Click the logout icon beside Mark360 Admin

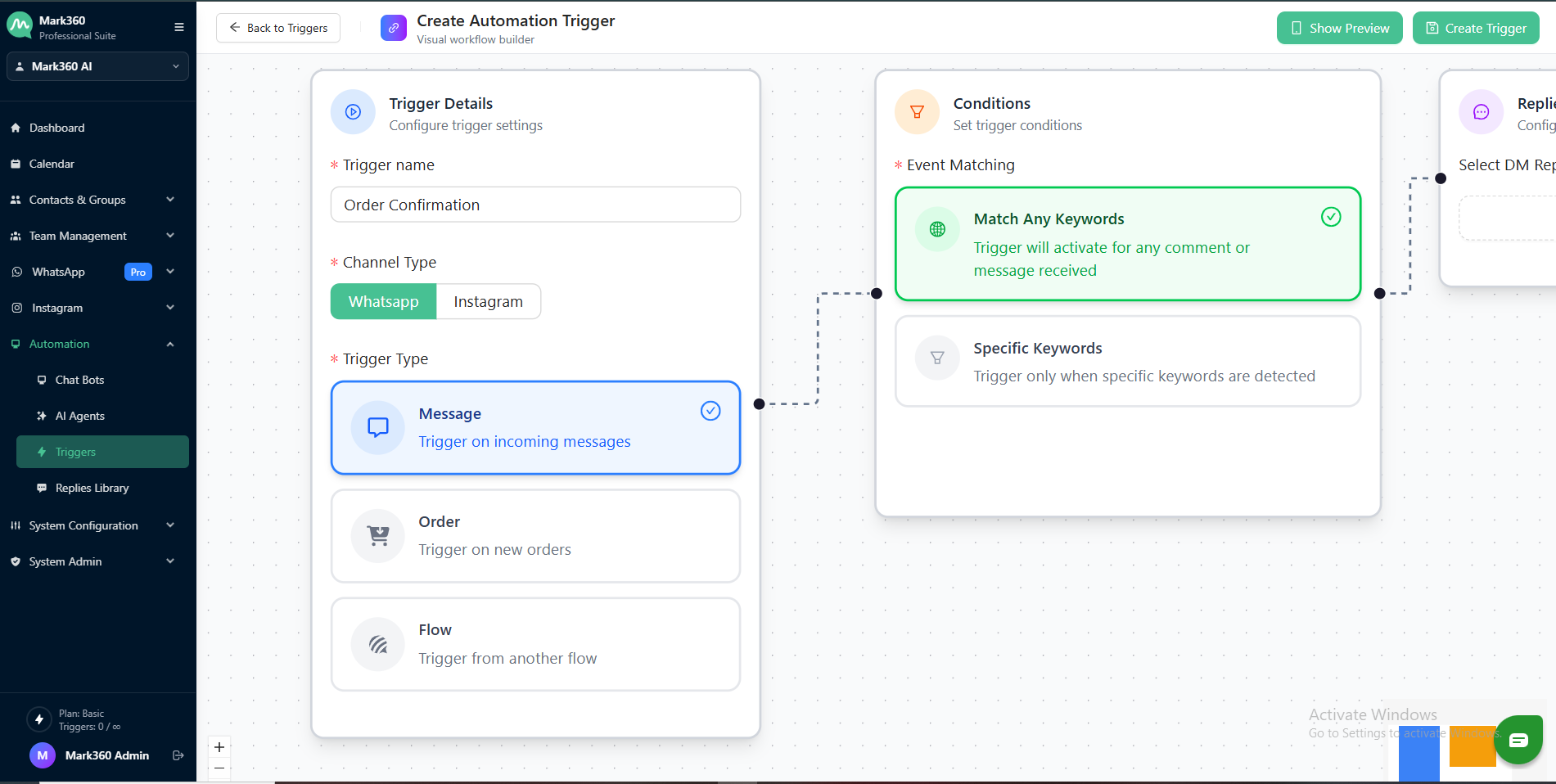tap(178, 755)
